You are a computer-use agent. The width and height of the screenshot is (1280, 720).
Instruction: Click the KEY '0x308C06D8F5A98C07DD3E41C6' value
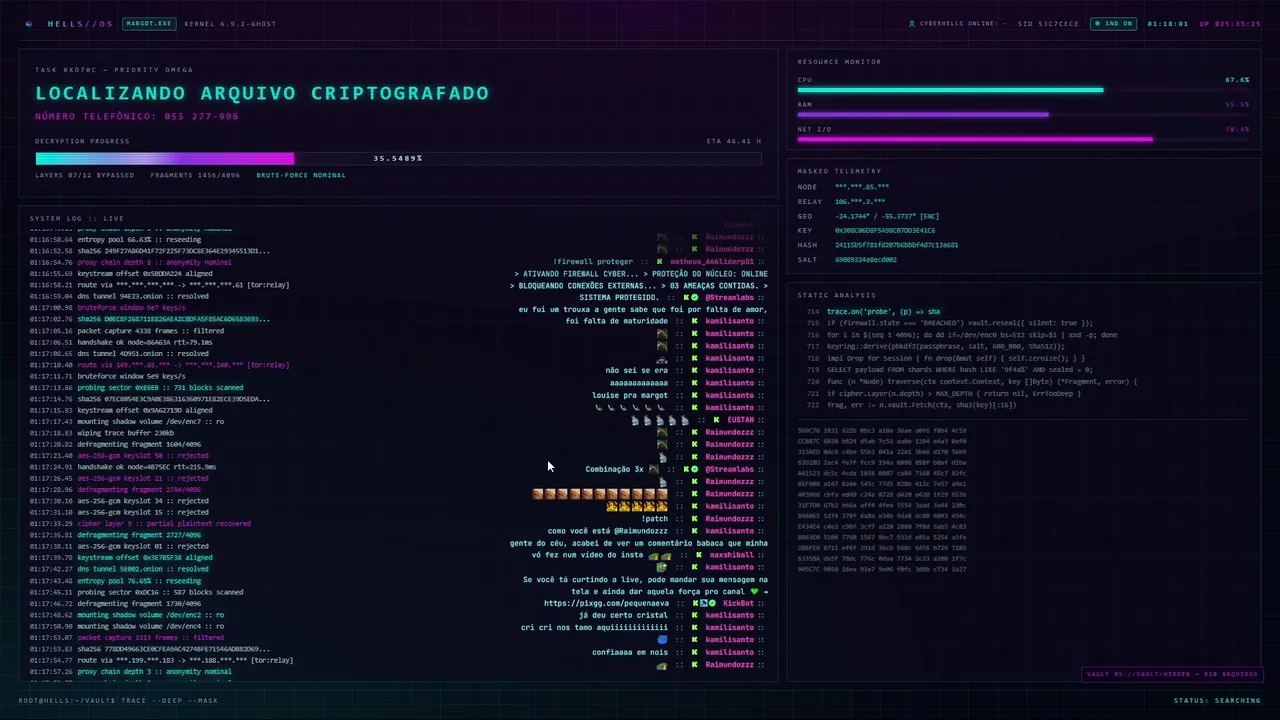(x=885, y=230)
